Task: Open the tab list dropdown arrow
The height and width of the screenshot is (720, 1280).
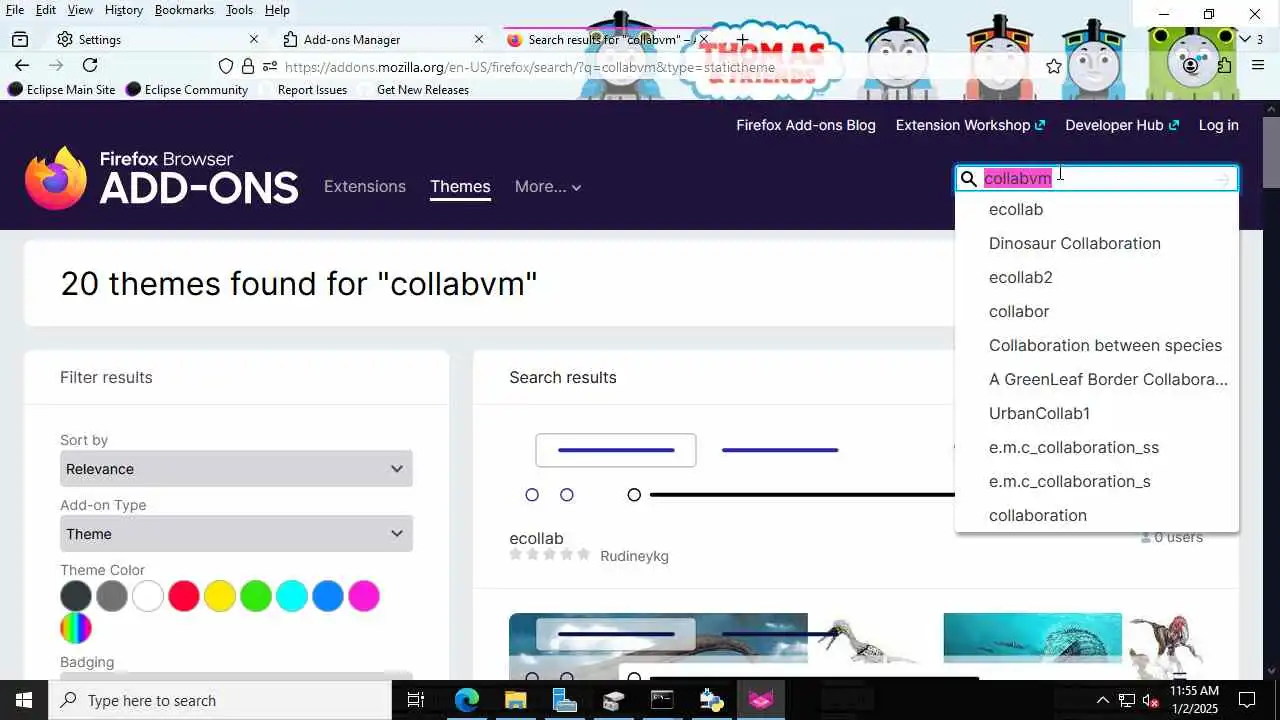Action: [x=1245, y=39]
